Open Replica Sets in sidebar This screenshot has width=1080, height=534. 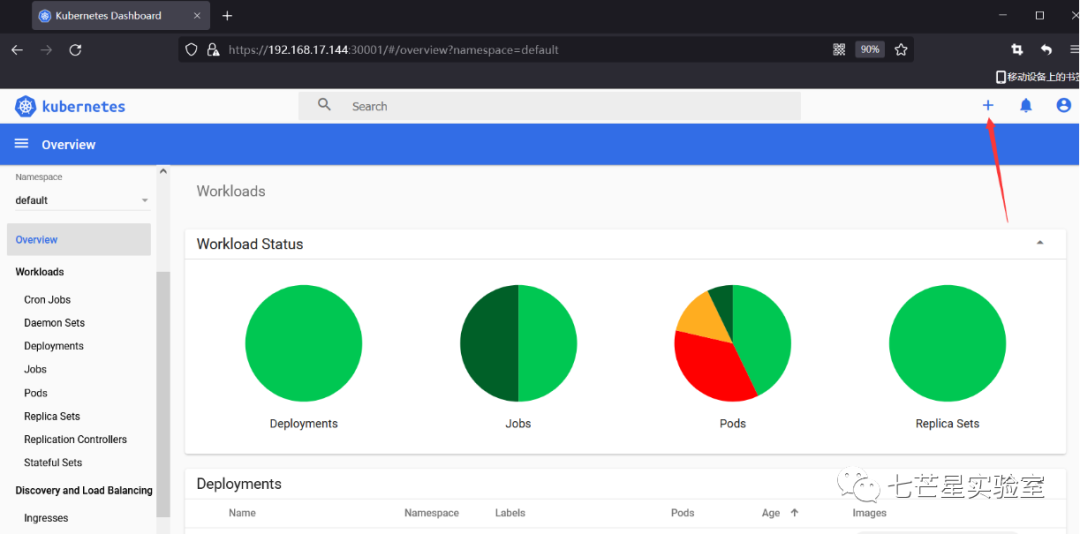click(x=52, y=416)
